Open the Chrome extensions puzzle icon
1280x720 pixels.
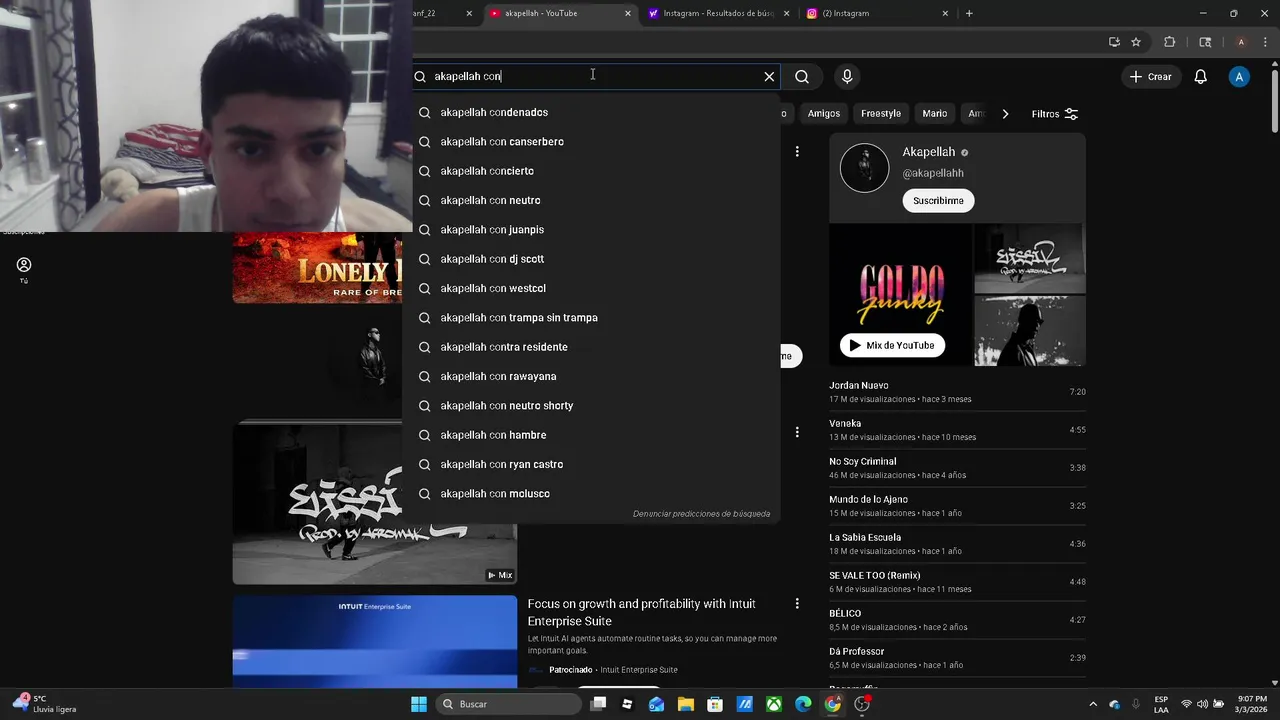[x=1170, y=42]
